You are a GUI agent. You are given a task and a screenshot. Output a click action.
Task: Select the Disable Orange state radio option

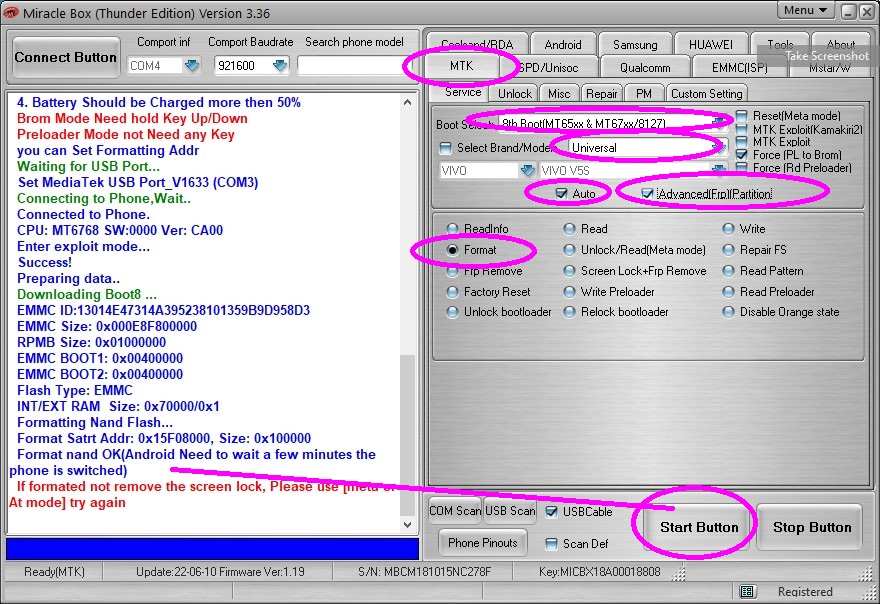click(728, 312)
